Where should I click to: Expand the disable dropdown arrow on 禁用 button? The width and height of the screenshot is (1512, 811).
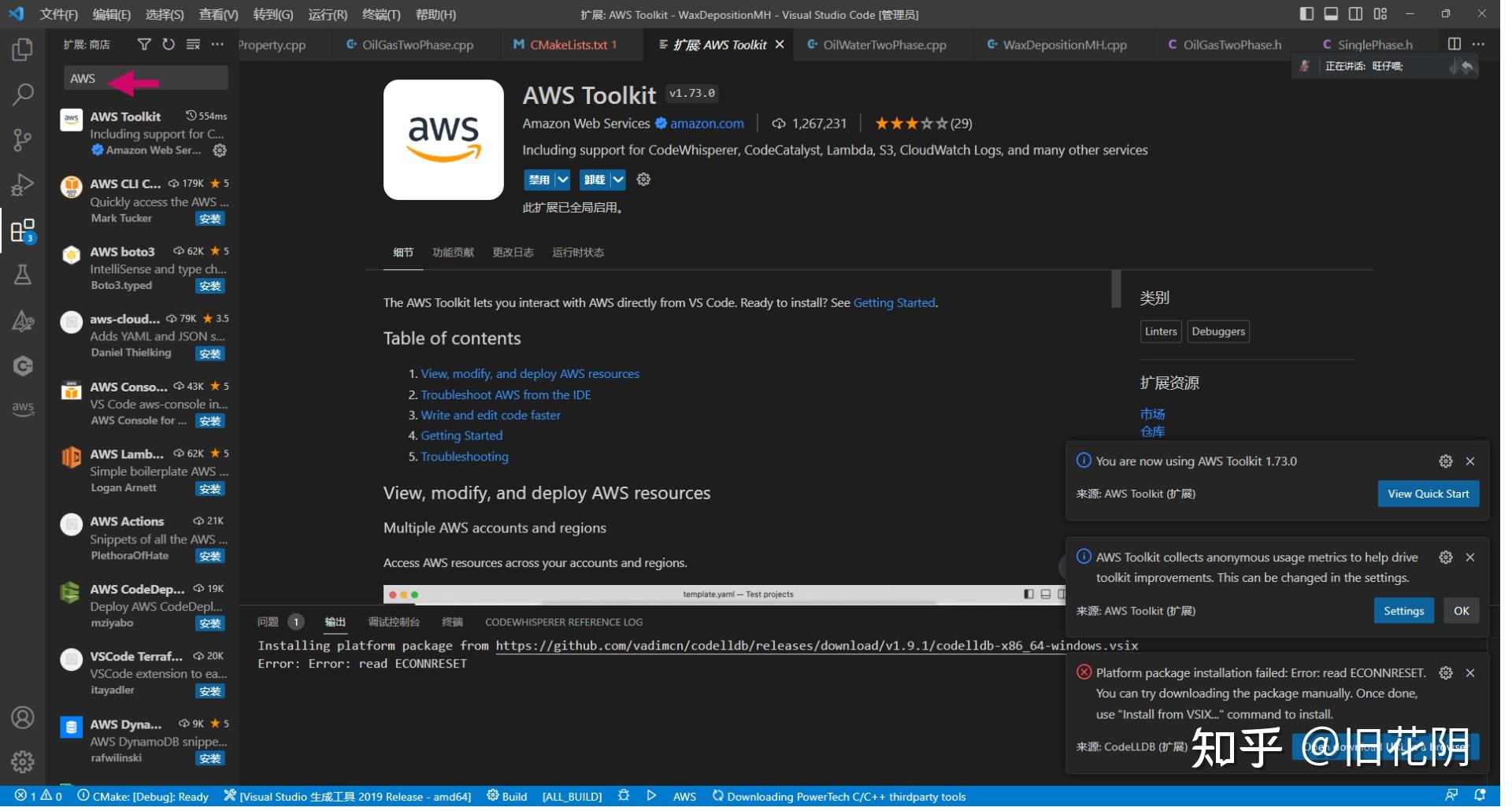(x=561, y=179)
